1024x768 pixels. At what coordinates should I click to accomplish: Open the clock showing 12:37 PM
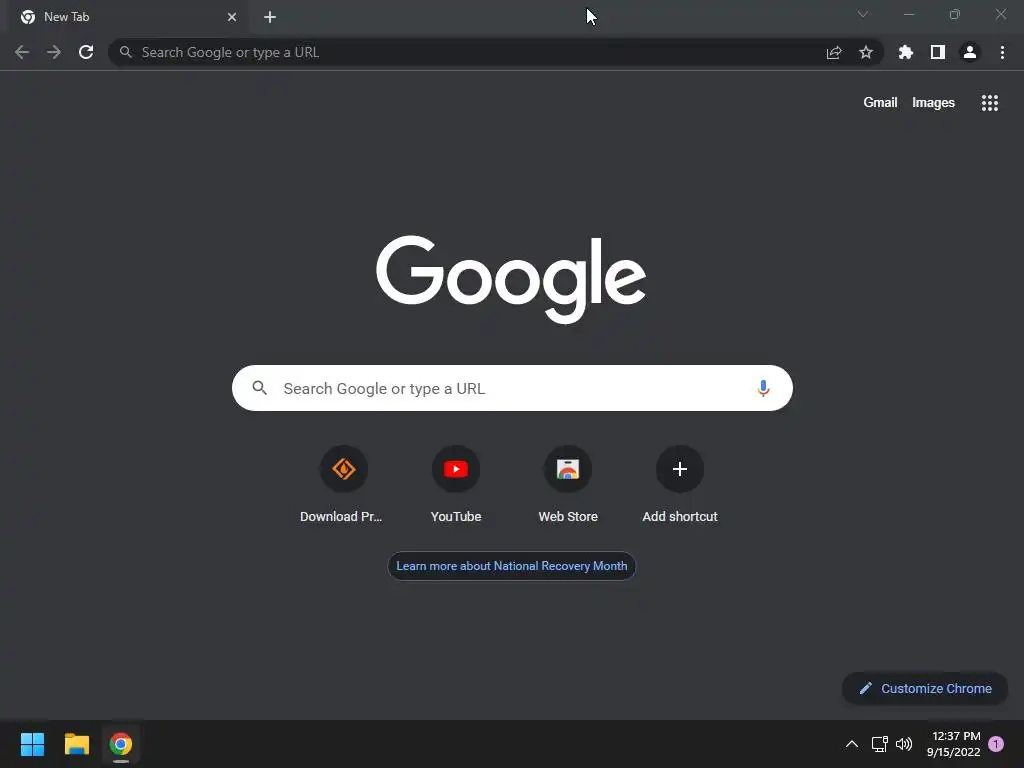953,744
